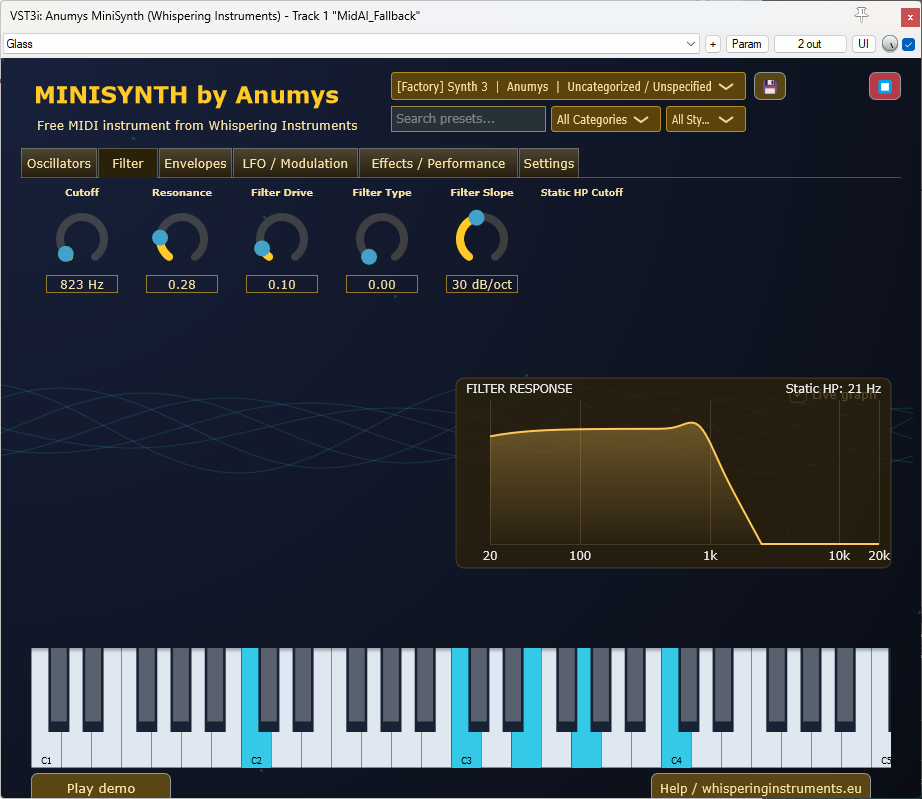Viewport: 922px width, 799px height.
Task: Open the All Styles filter dropdown
Action: click(706, 119)
